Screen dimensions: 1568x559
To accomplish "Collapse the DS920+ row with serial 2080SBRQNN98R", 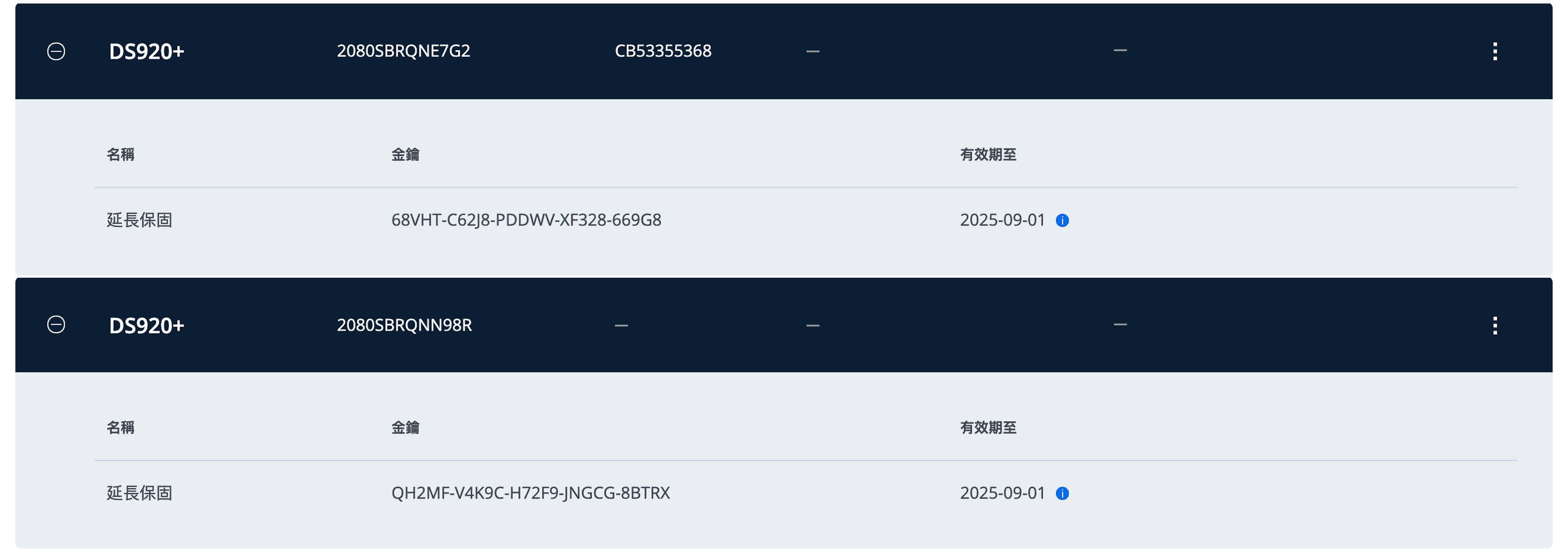I will tap(56, 325).
